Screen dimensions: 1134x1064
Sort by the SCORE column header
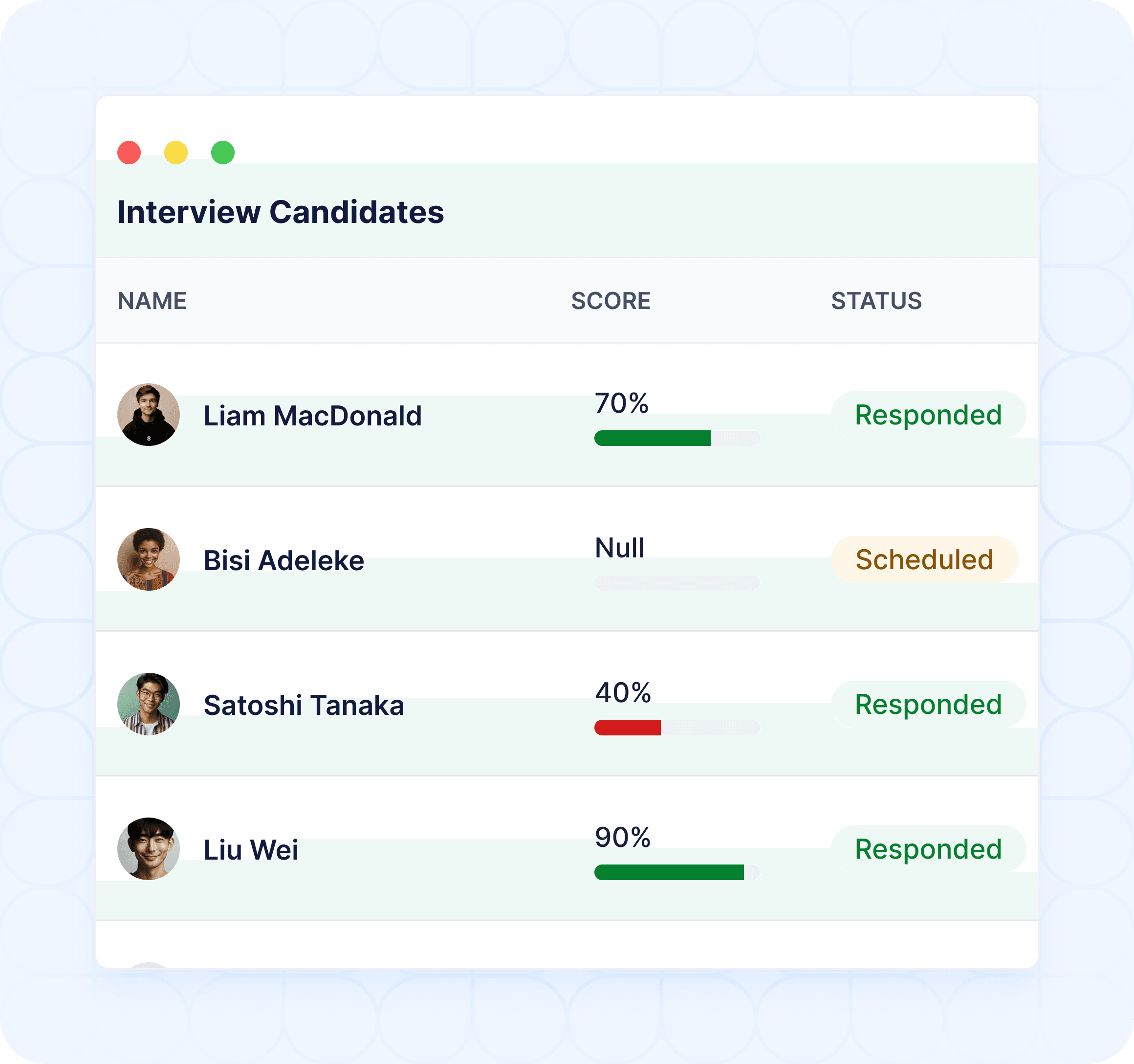coord(611,301)
